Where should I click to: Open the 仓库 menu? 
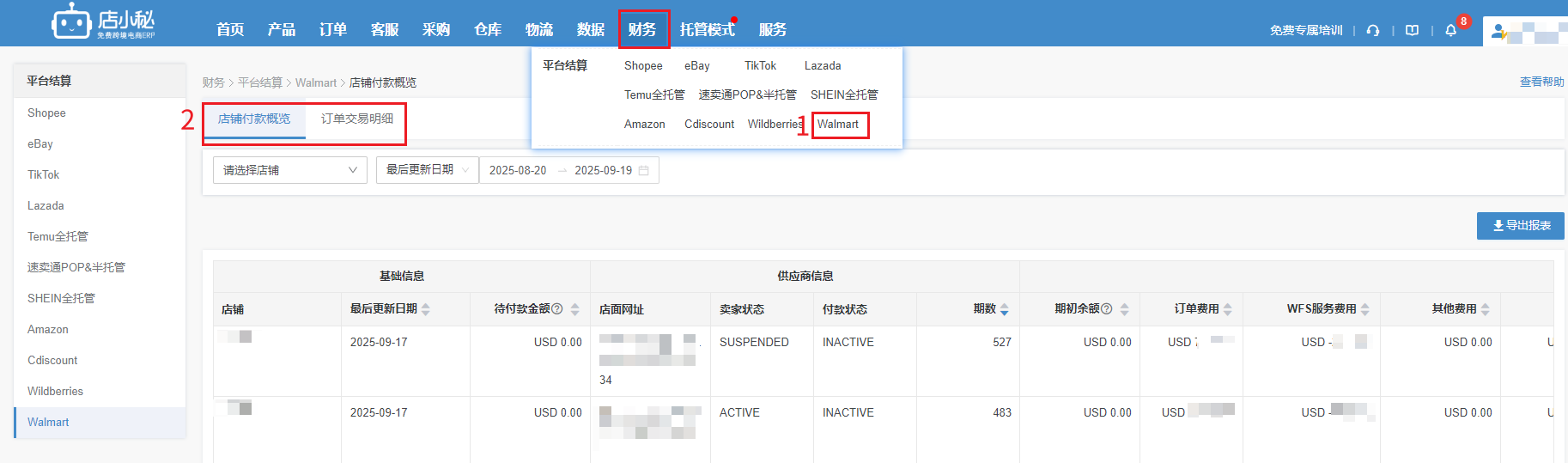click(x=488, y=30)
